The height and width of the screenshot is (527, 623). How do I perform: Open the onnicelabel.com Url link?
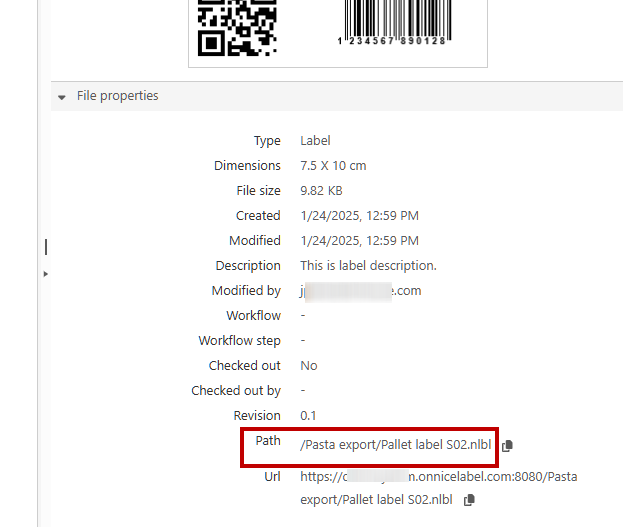coord(438,477)
